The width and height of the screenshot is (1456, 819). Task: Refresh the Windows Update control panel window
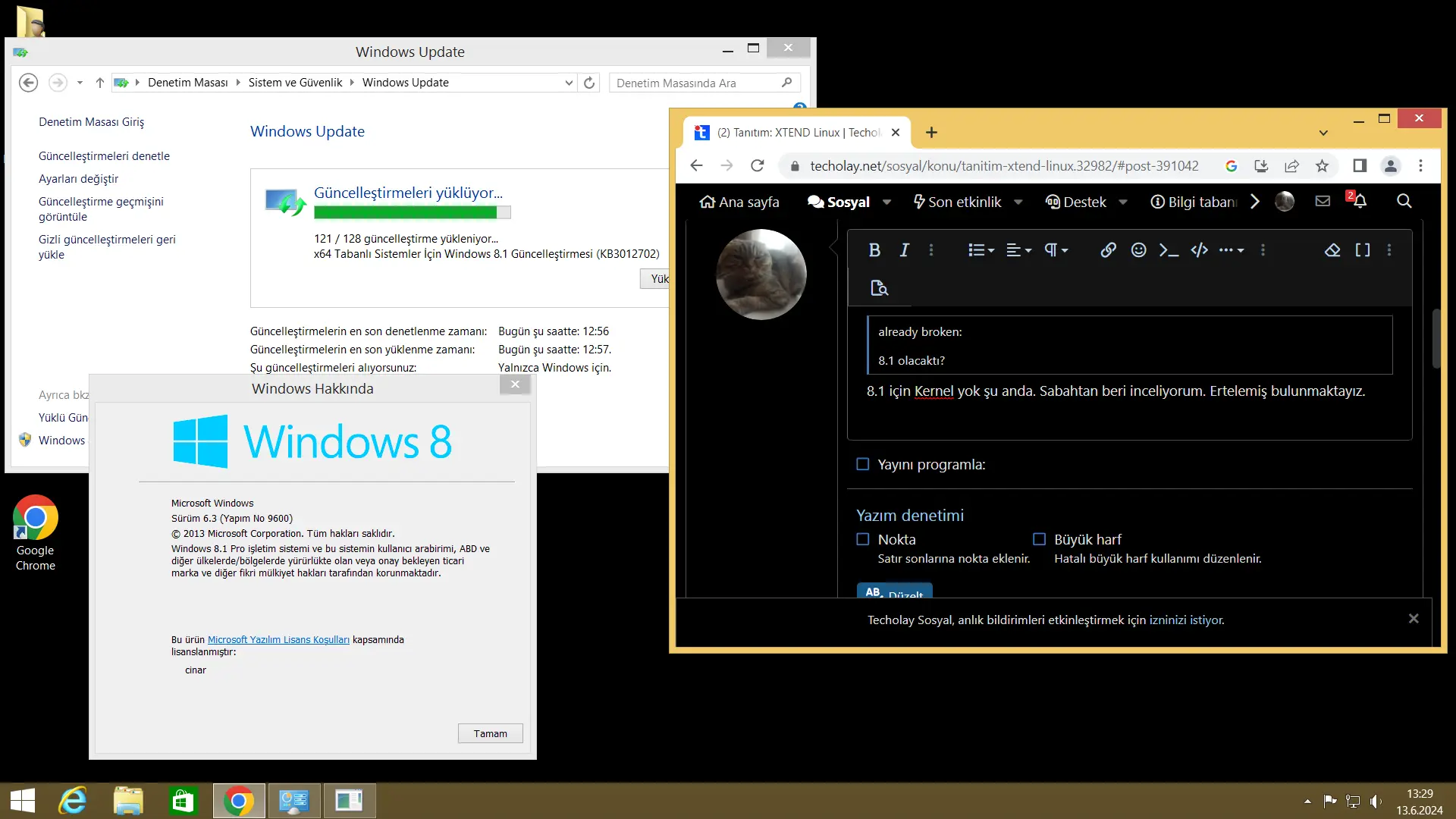click(x=589, y=83)
